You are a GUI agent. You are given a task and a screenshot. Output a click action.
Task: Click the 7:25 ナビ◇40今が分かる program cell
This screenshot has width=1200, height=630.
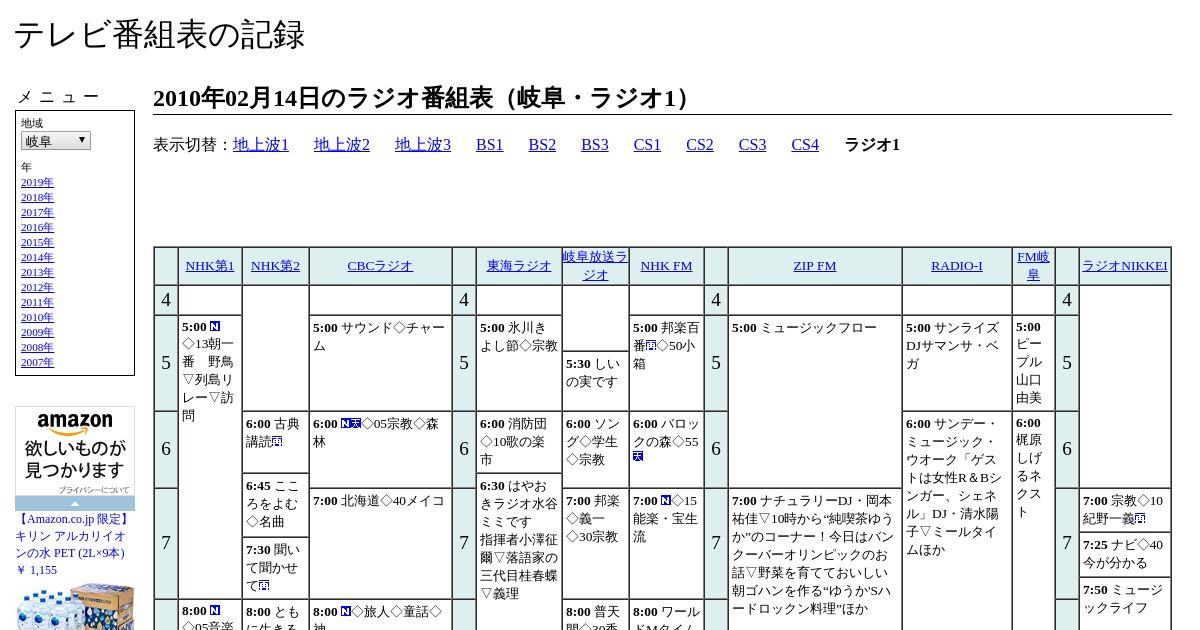[x=1125, y=554]
